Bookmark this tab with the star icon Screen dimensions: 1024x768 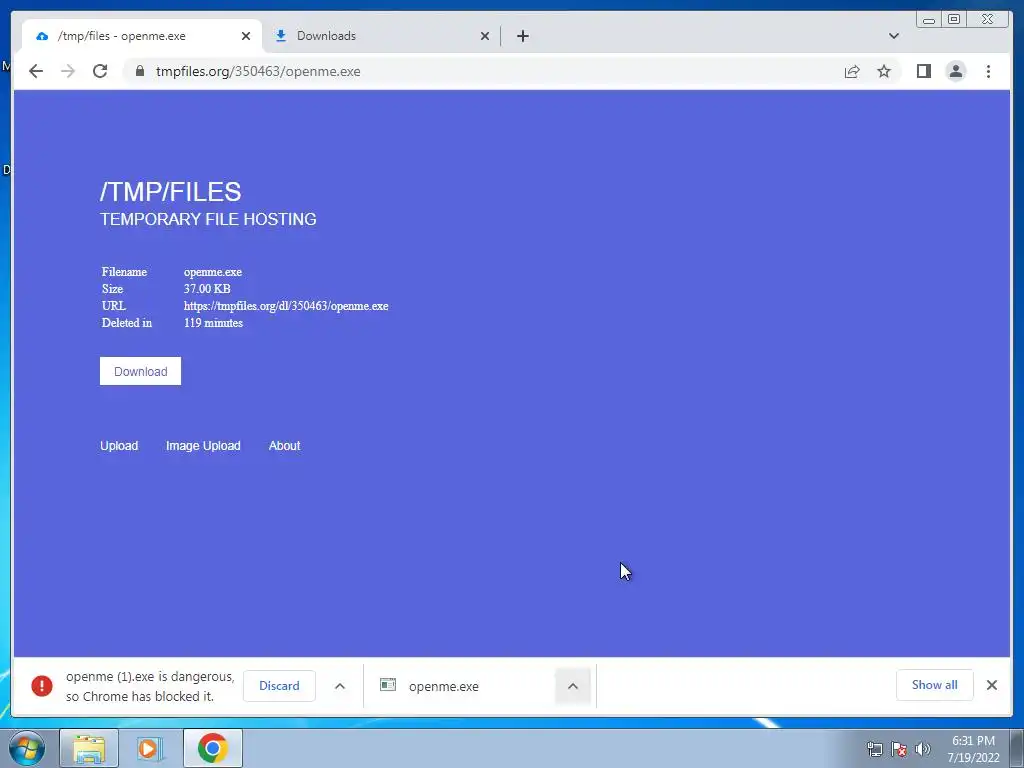(884, 71)
